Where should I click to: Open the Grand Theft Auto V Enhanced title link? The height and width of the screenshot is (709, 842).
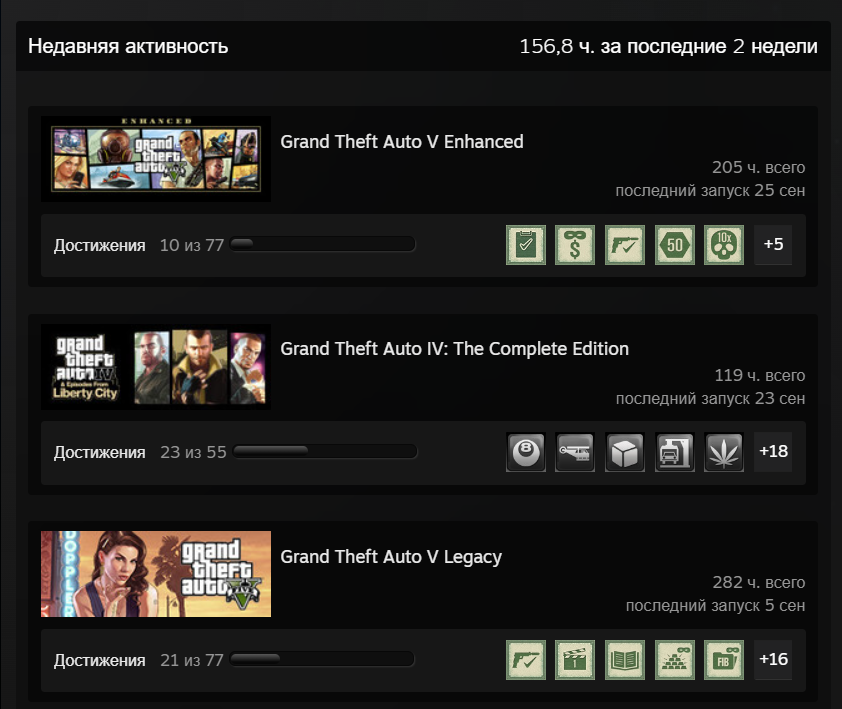(x=402, y=142)
